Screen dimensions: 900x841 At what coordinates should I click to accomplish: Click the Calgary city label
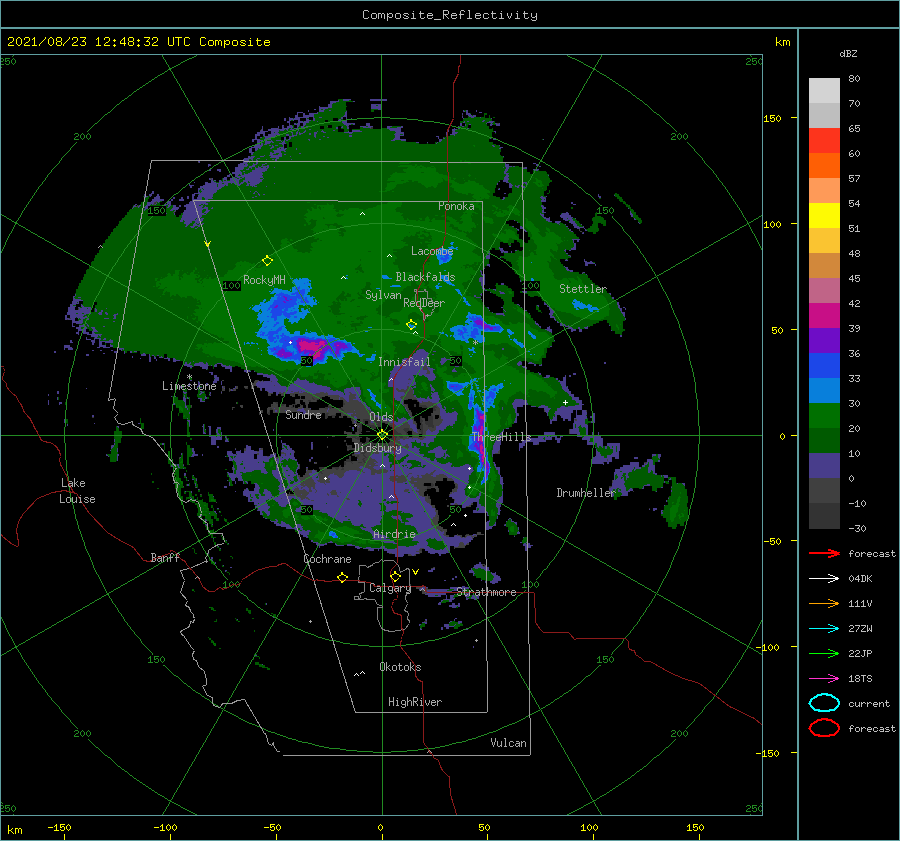coord(390,588)
